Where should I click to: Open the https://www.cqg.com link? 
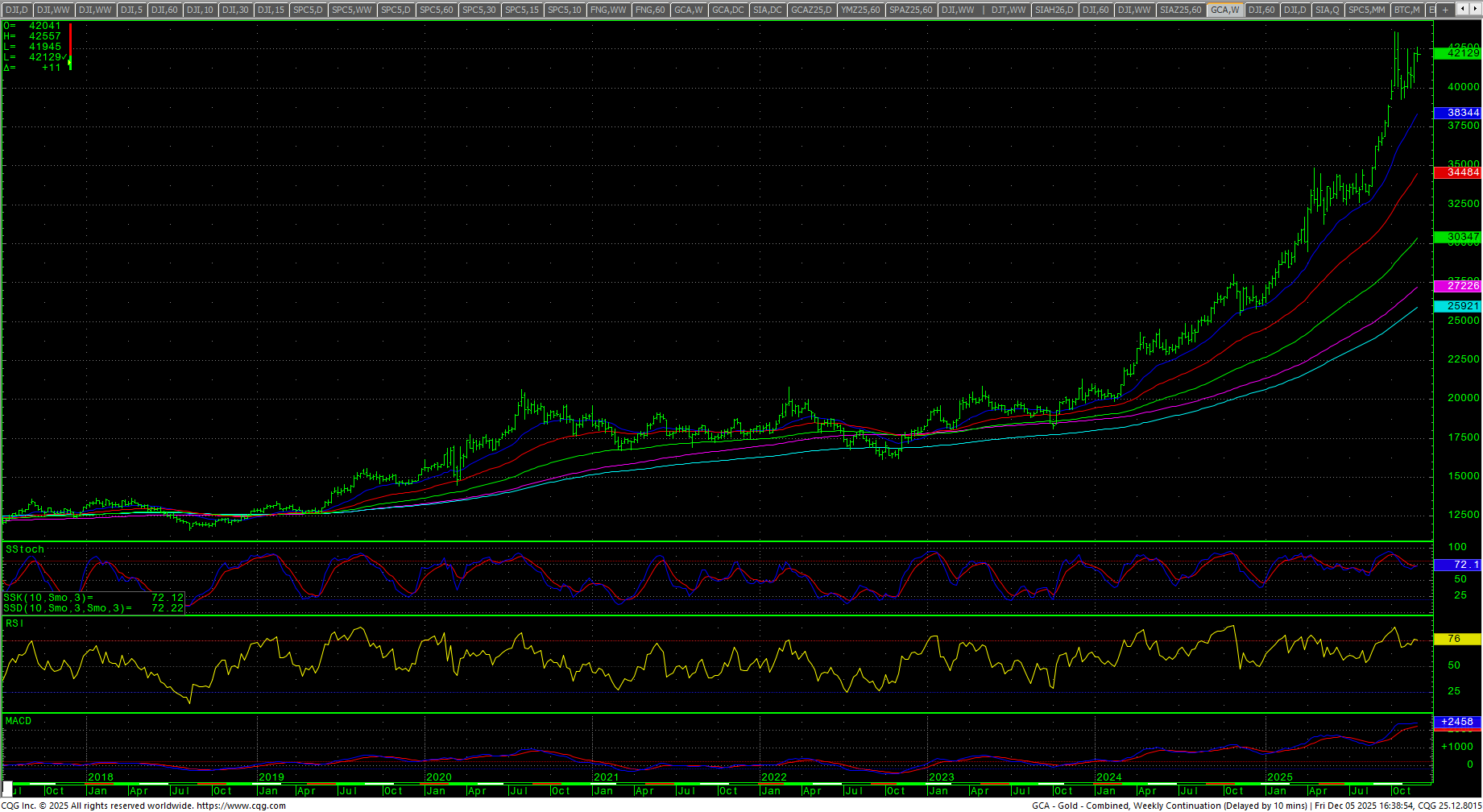[241, 806]
